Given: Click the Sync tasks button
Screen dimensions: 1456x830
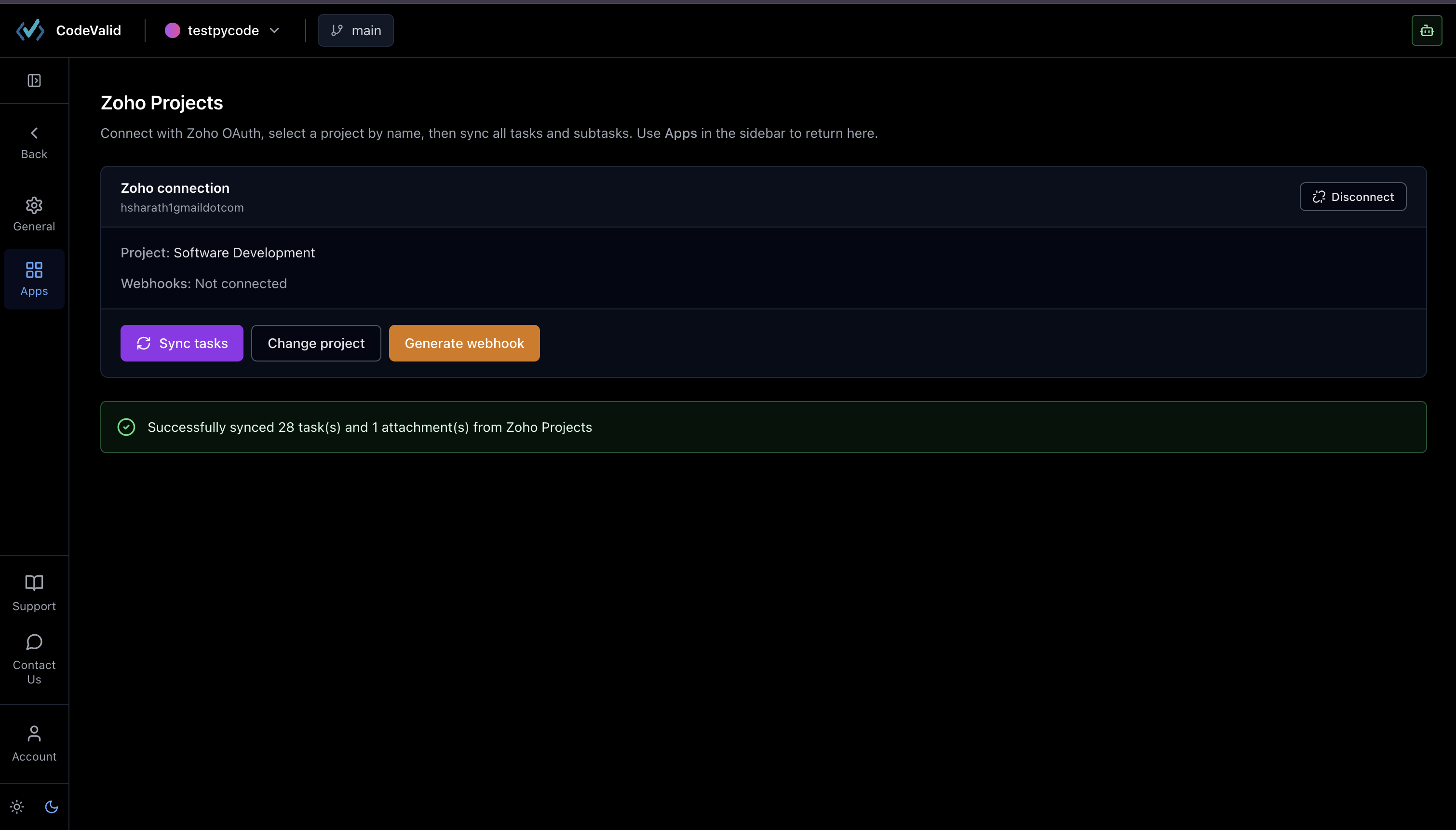Looking at the screenshot, I should click(x=182, y=343).
